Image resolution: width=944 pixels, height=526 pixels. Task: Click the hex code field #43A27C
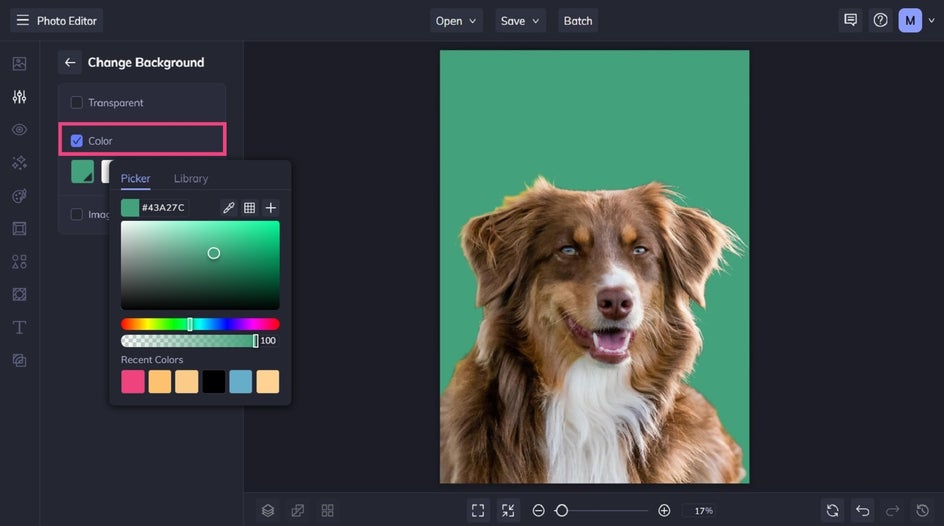click(163, 208)
